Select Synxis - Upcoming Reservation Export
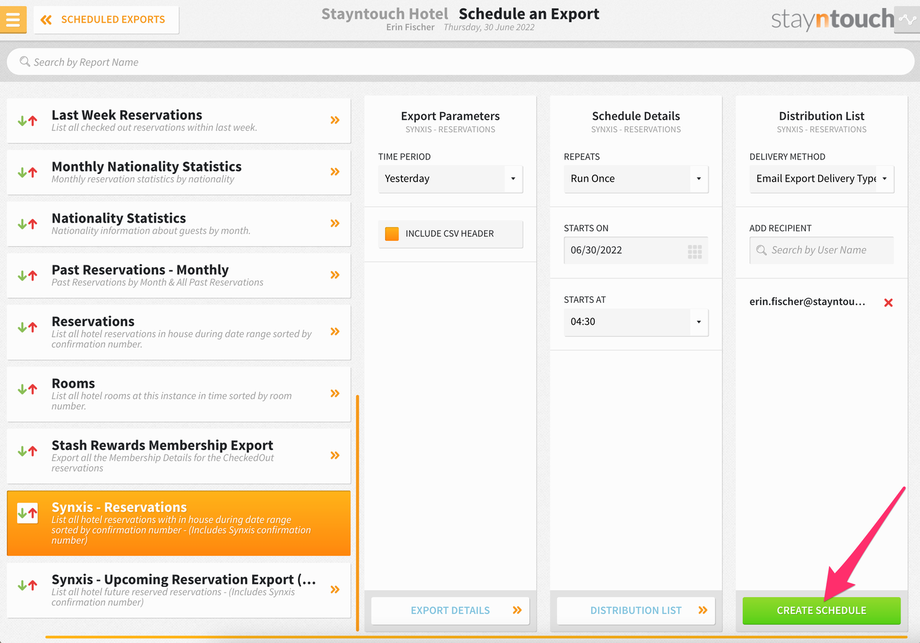 178,590
